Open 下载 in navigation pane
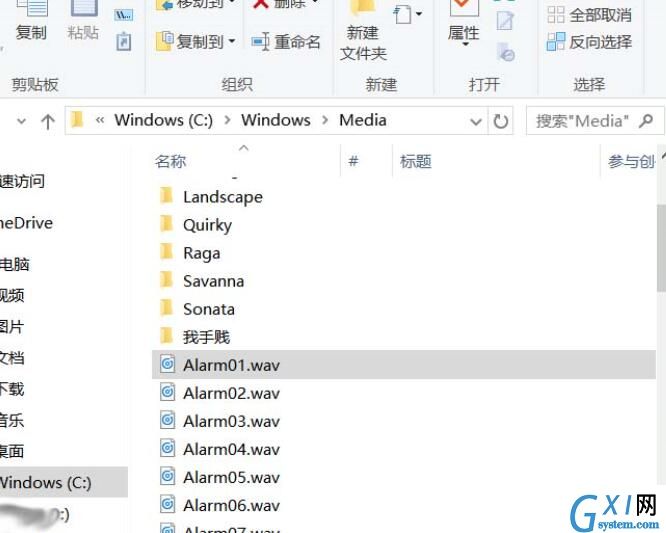The height and width of the screenshot is (533, 666). click(x=12, y=389)
